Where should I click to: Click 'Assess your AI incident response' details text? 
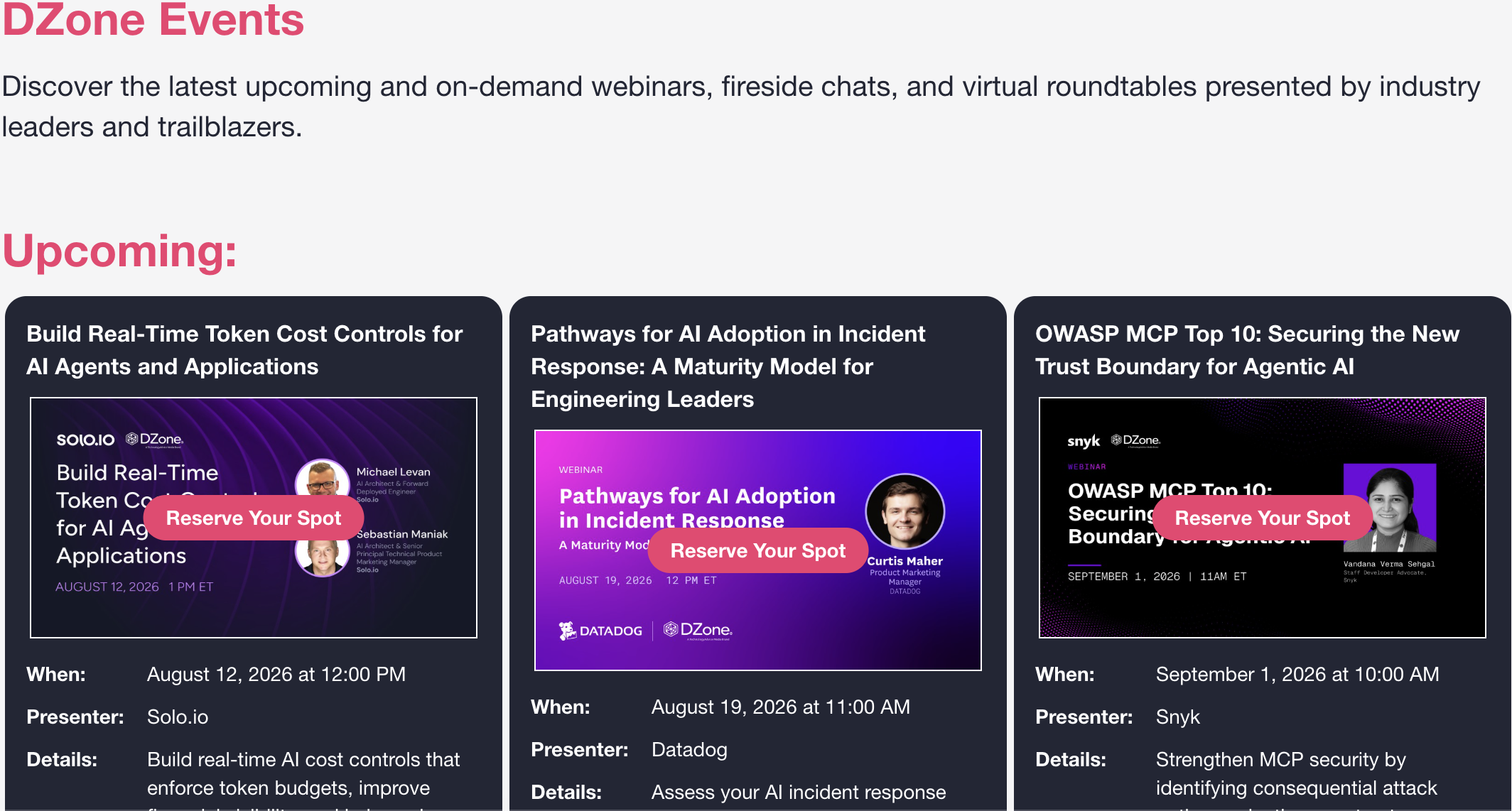pyautogui.click(x=799, y=792)
